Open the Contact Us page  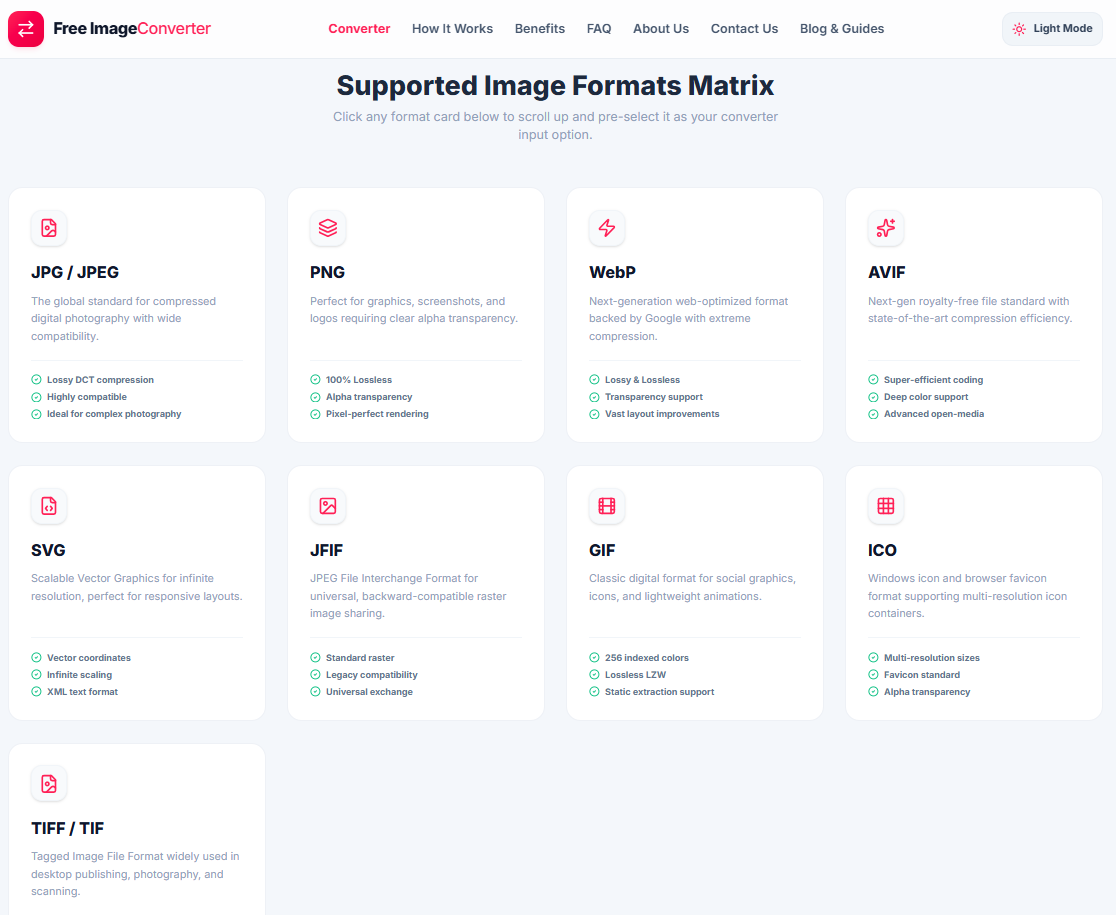pos(744,29)
